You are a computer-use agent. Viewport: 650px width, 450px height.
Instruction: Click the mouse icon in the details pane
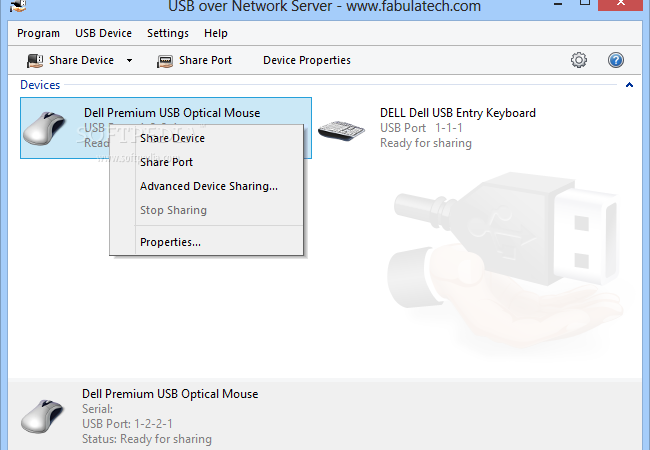point(43,416)
